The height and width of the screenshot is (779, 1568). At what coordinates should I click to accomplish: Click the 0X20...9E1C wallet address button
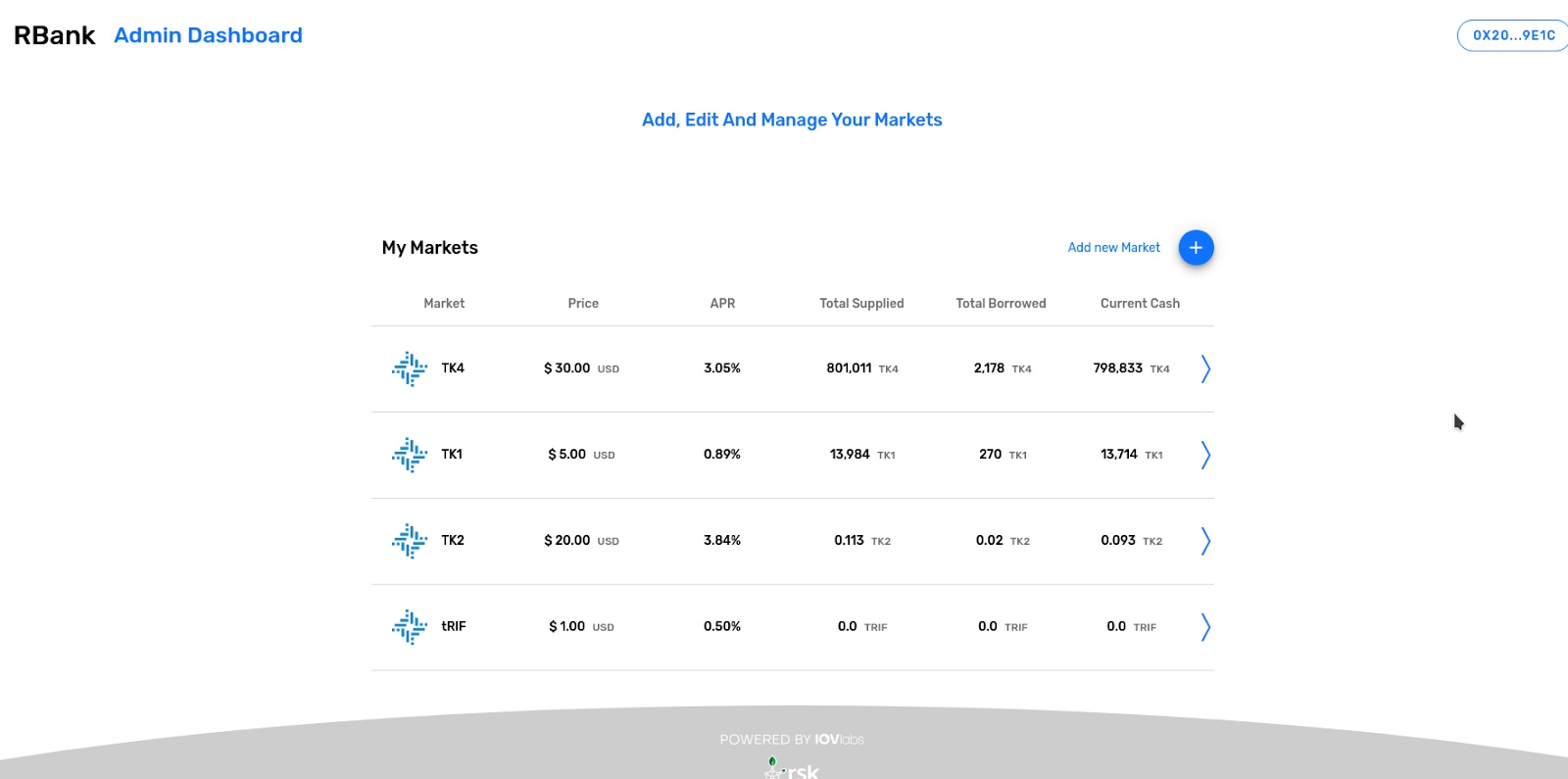1513,35
